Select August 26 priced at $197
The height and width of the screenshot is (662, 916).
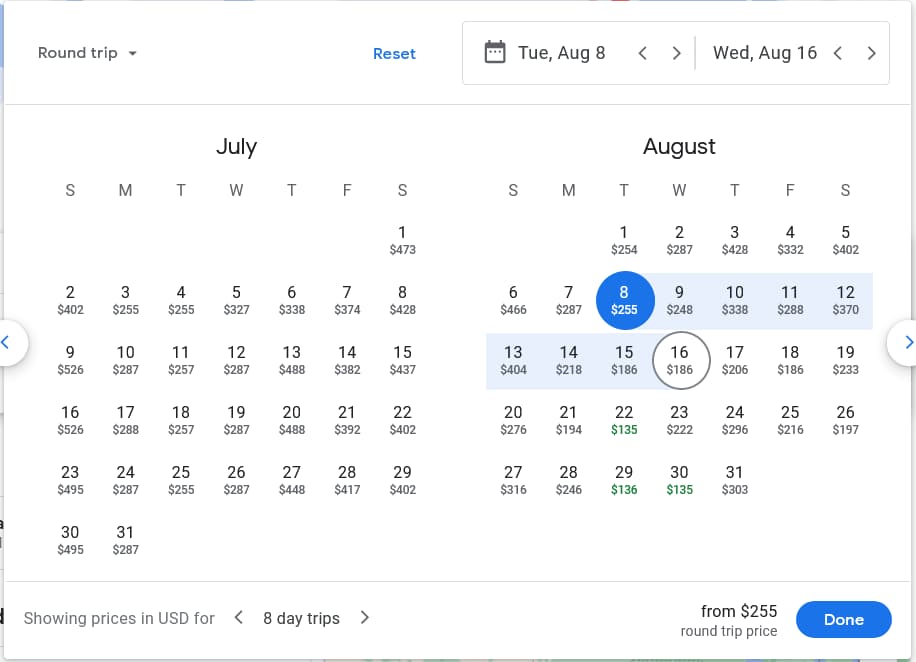(845, 420)
